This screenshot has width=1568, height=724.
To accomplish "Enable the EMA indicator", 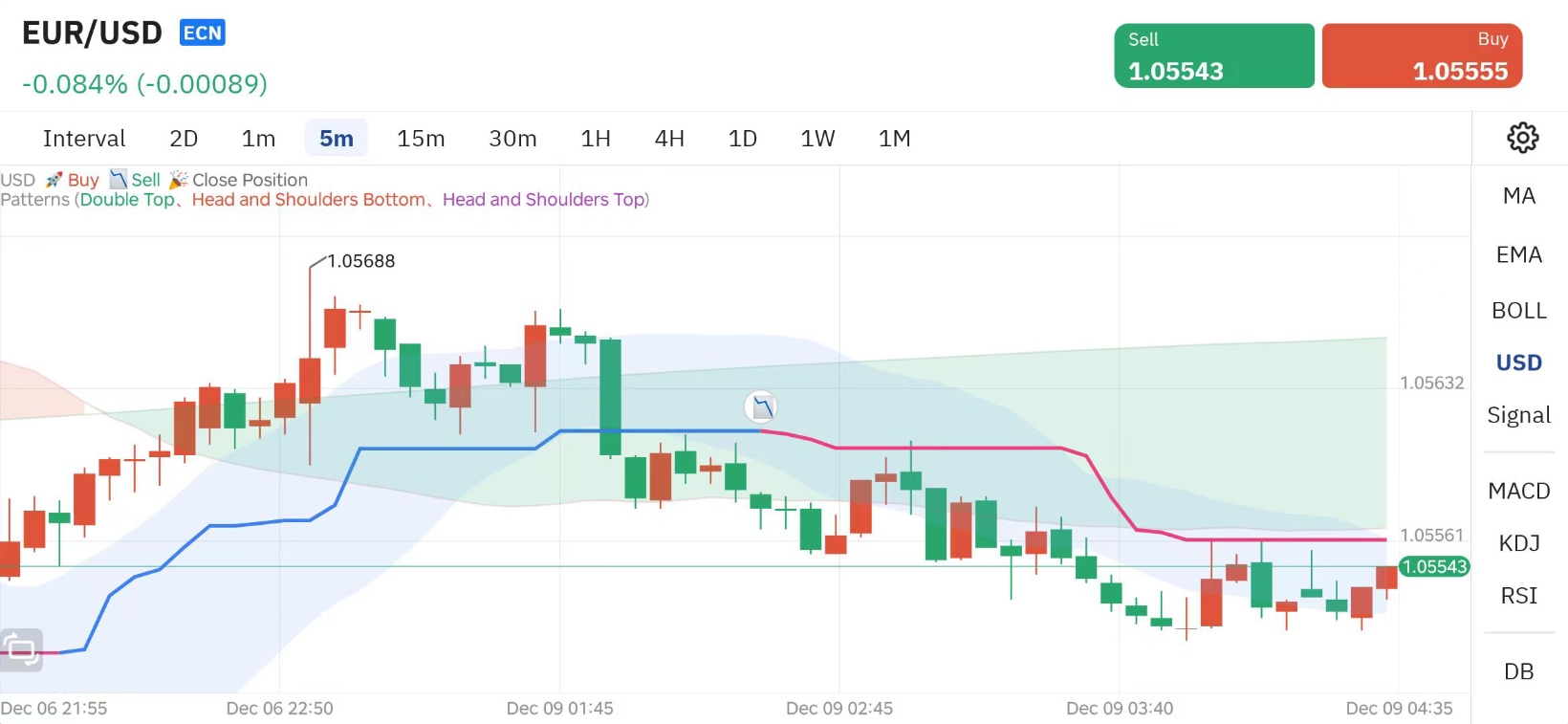I will tap(1518, 254).
